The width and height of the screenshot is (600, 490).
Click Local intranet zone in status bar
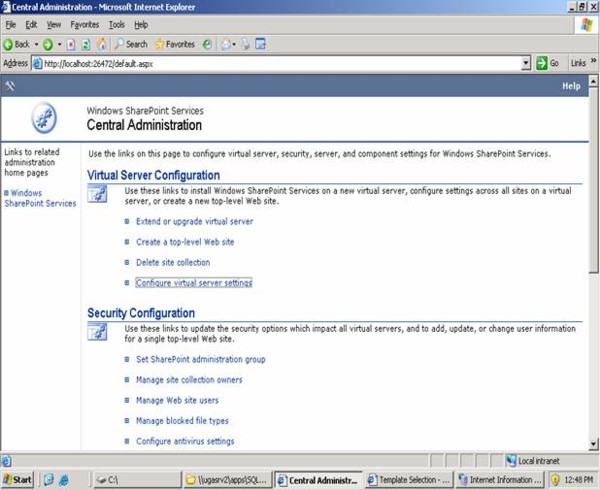tap(533, 461)
